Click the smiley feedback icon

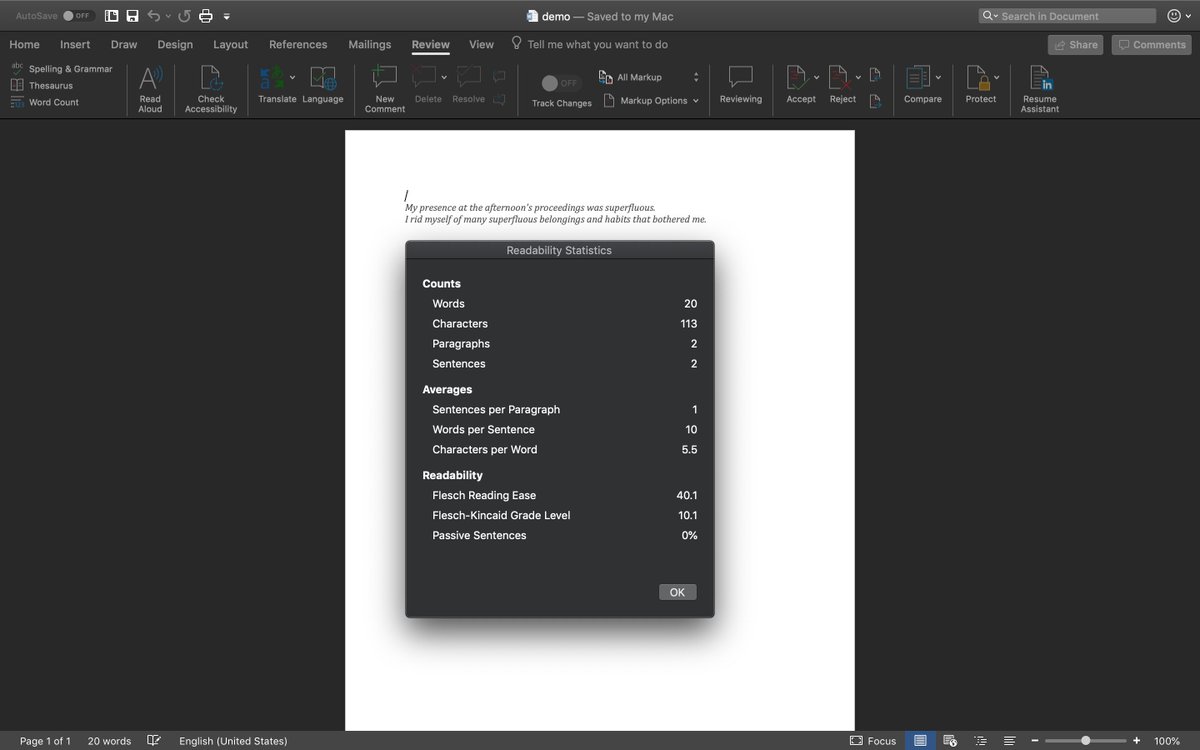[1174, 16]
